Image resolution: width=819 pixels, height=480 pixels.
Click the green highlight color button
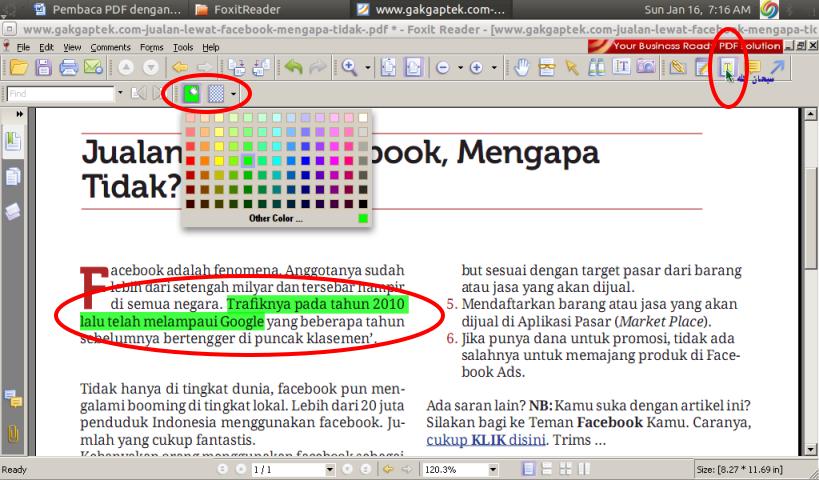tap(192, 94)
